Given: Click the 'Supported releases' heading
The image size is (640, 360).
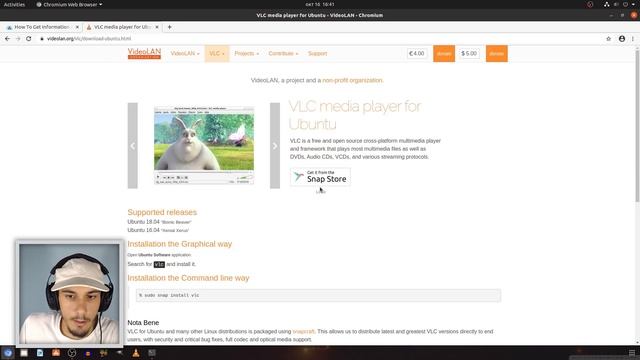Looking at the screenshot, I should coord(162,212).
